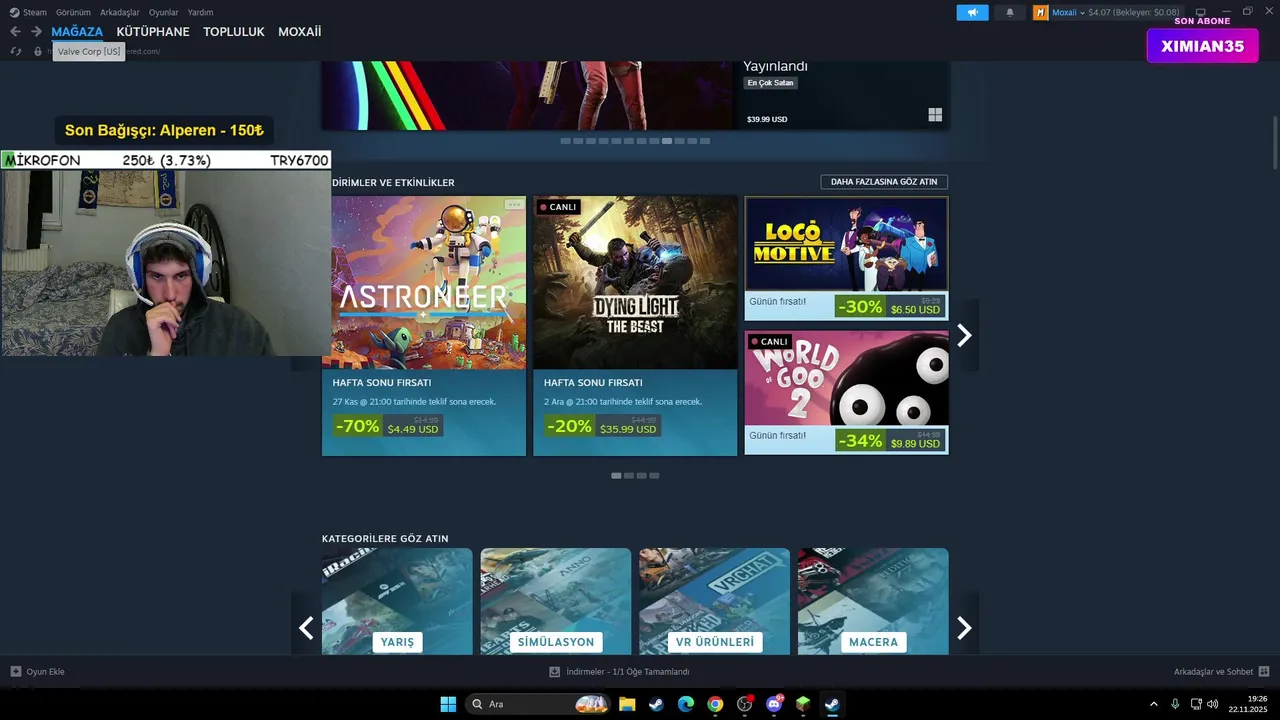The image size is (1280, 720).
Task: Expand Moxaii account dropdown
Action: tap(1082, 13)
